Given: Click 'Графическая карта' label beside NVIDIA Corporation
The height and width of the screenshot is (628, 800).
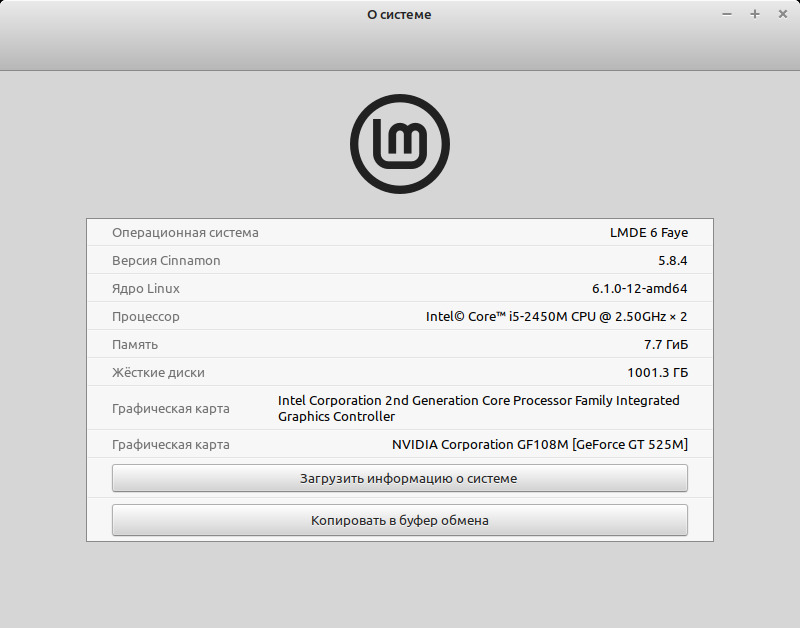Looking at the screenshot, I should 171,445.
